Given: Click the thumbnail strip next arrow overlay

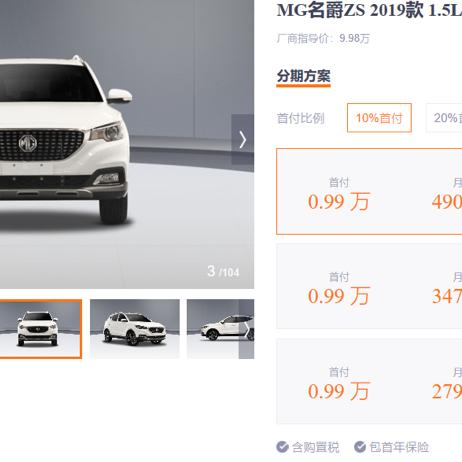Looking at the screenshot, I should [246, 329].
